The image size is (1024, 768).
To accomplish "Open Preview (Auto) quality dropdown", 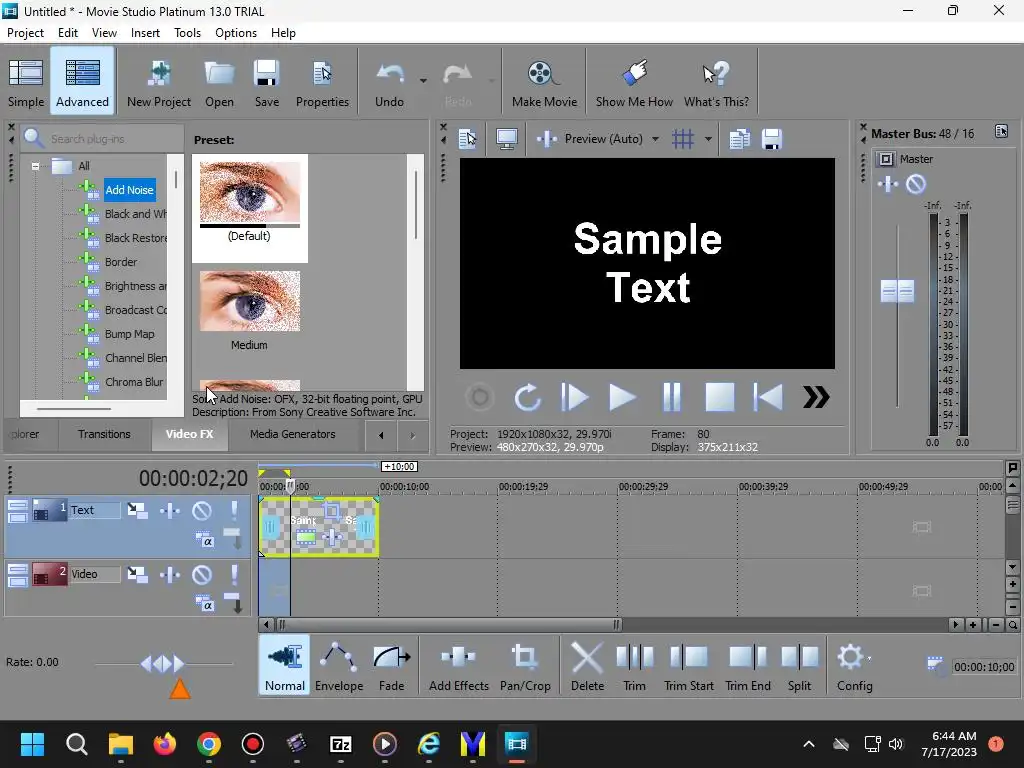I will coord(655,139).
